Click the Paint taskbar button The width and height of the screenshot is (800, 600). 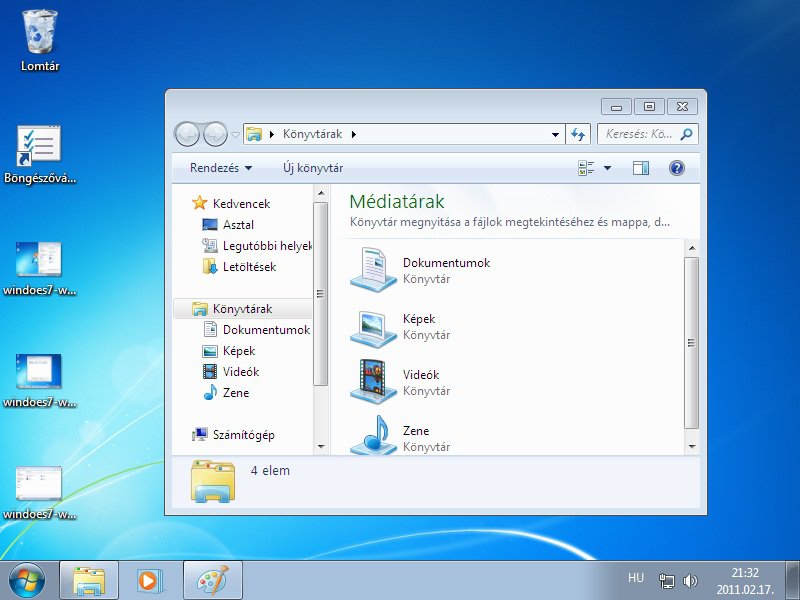pyautogui.click(x=213, y=580)
